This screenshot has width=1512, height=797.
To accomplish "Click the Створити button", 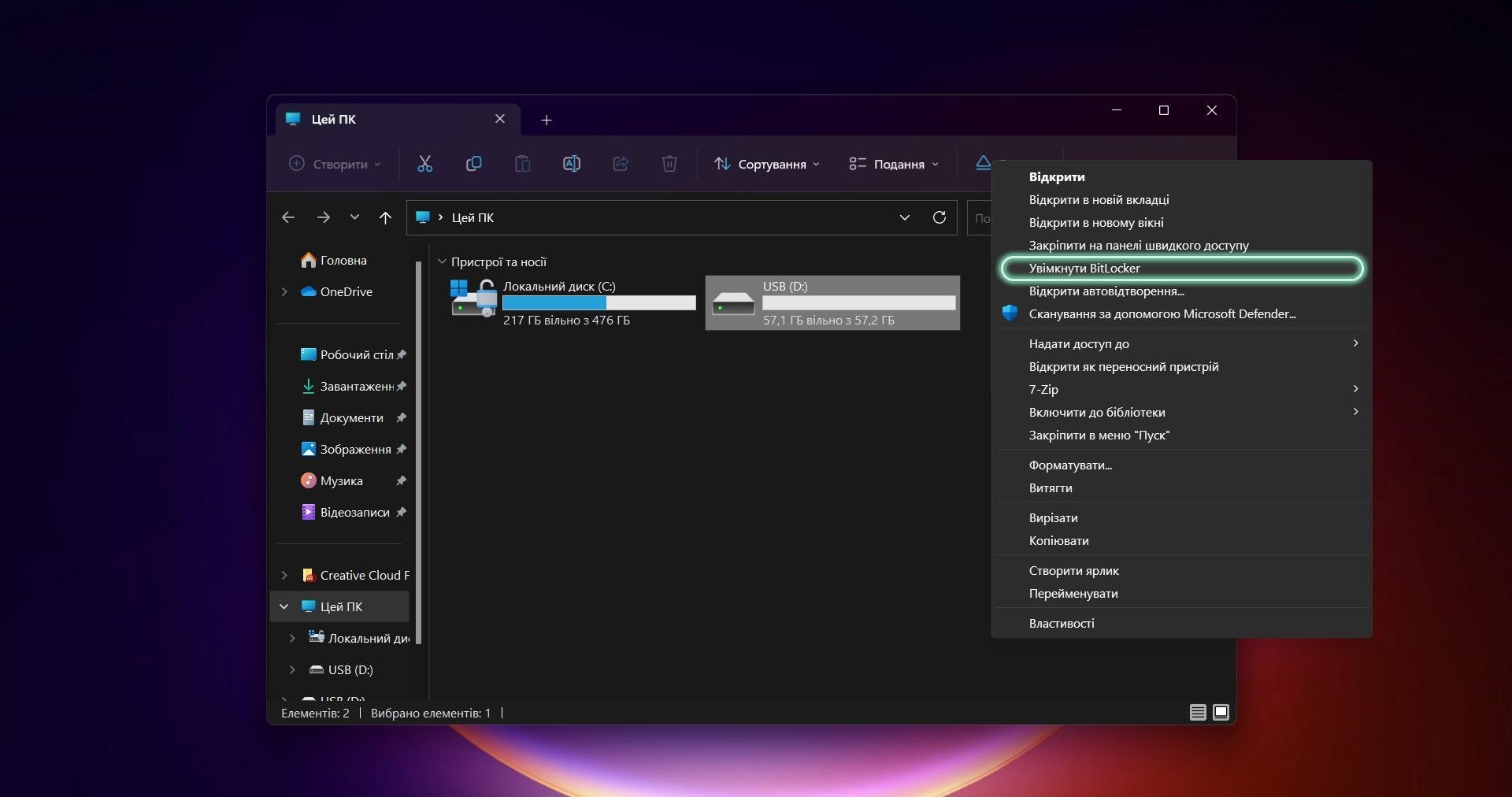I will (x=335, y=164).
